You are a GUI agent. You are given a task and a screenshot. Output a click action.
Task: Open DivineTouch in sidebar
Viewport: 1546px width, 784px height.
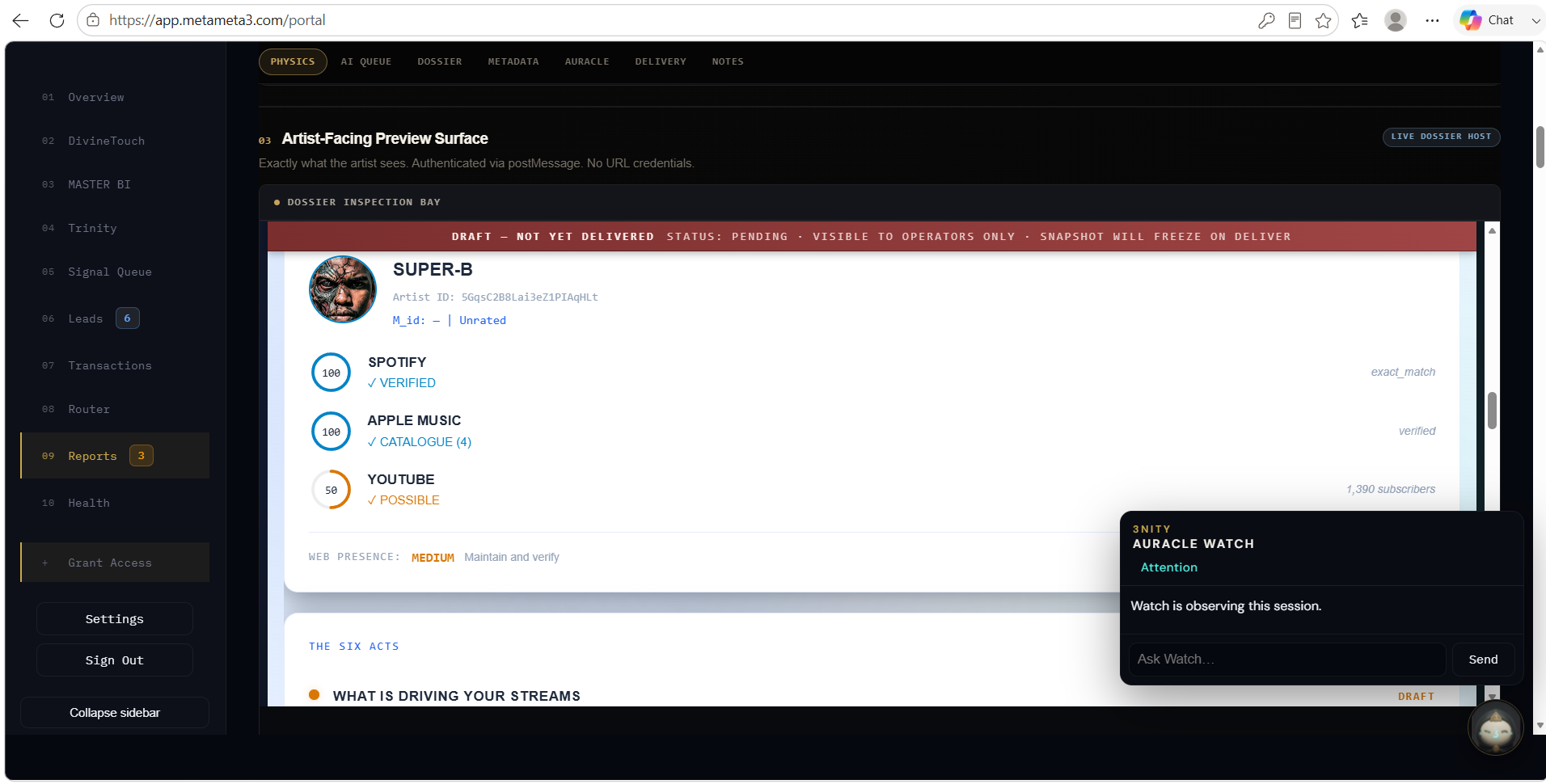115,141
